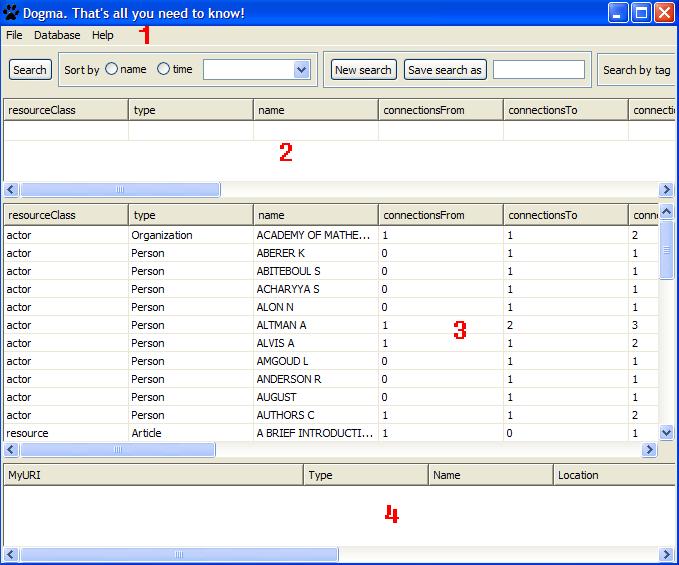The width and height of the screenshot is (679, 565).
Task: Click the Dogma paw icon in title bar
Action: click(11, 13)
